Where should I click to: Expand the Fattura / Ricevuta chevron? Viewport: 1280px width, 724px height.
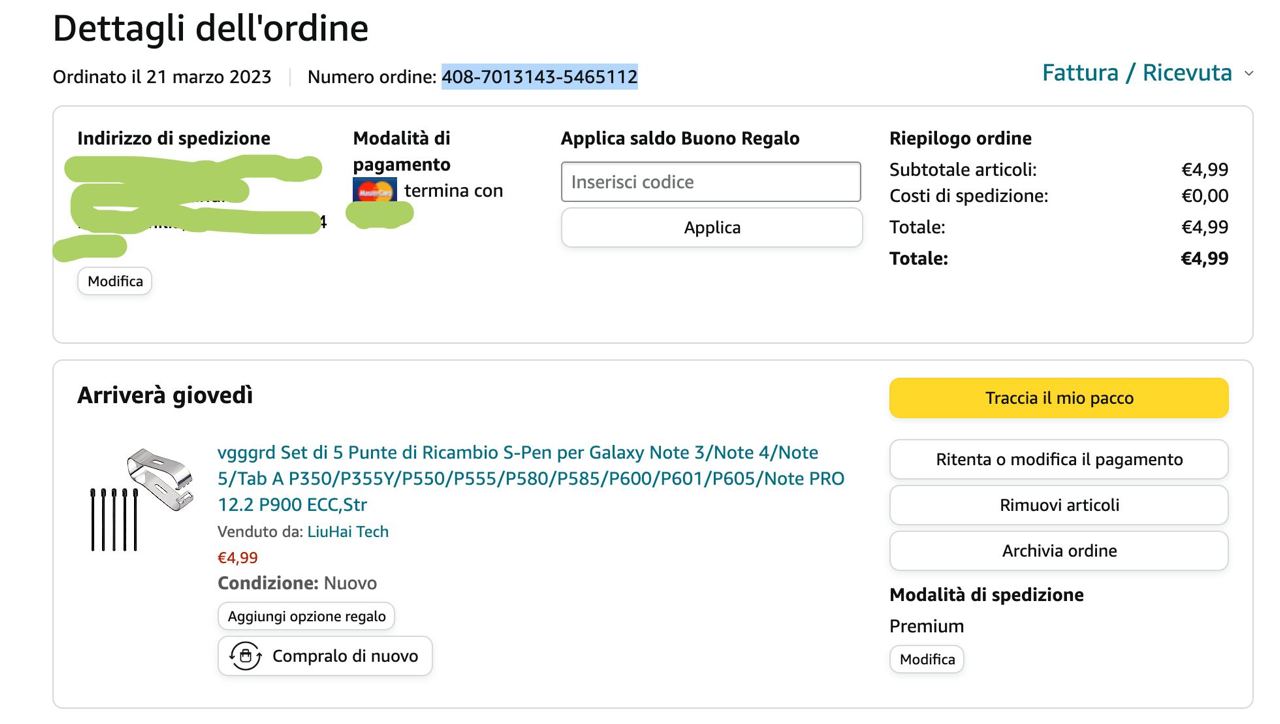click(x=1248, y=74)
